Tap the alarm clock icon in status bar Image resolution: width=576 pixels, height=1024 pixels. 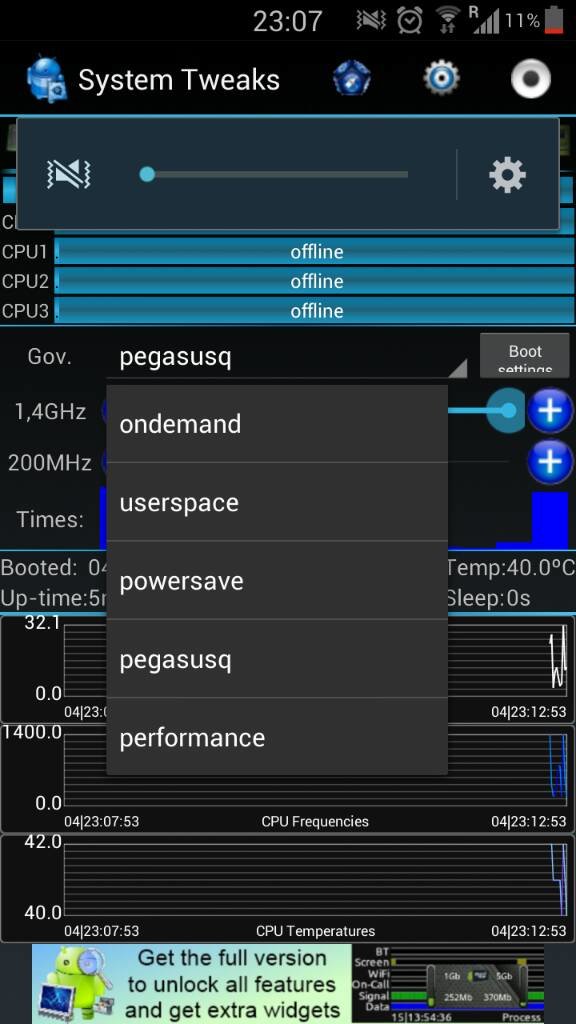[x=409, y=21]
